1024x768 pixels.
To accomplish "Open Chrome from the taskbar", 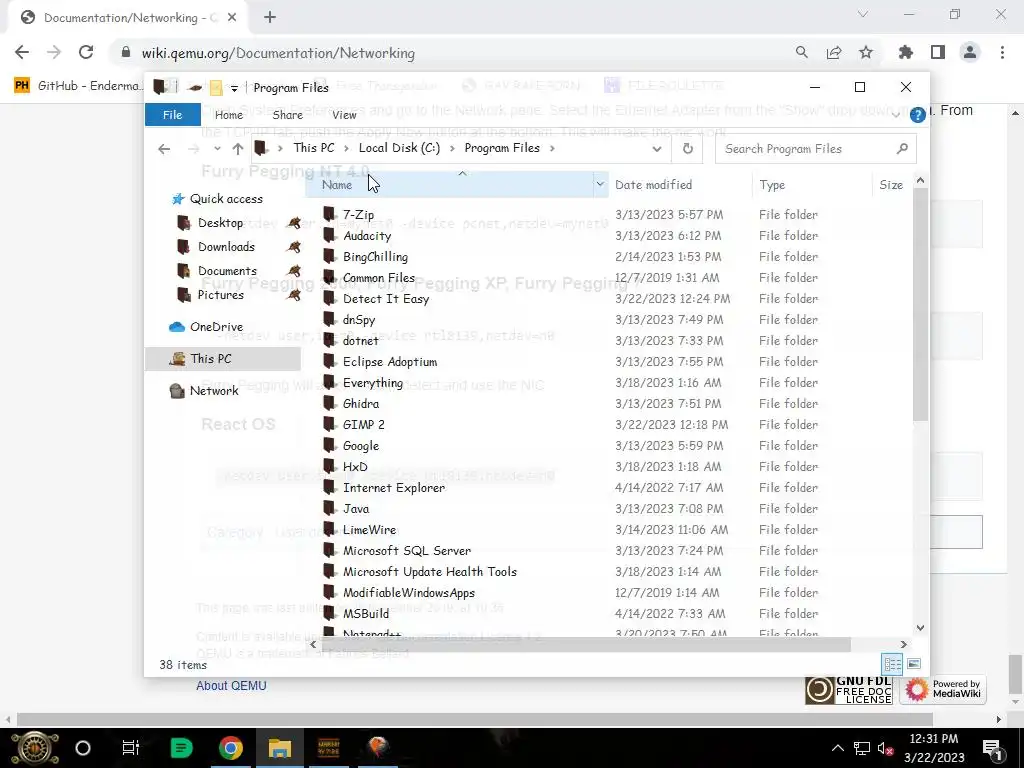I will 231,747.
